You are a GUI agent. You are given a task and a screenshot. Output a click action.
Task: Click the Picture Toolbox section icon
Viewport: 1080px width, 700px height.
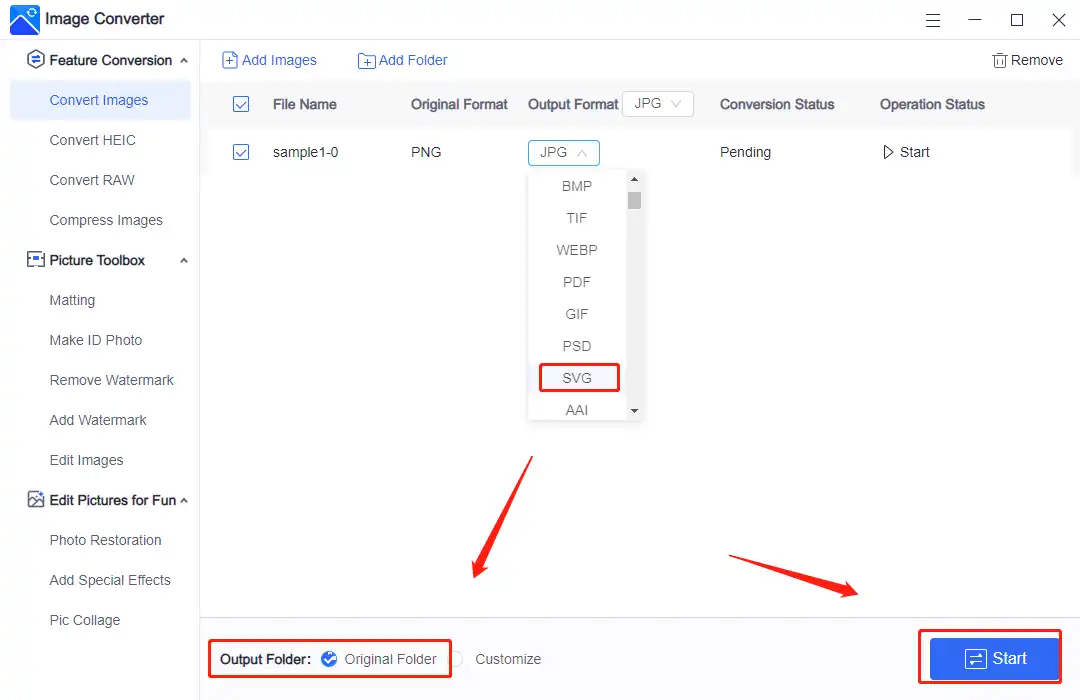(35, 260)
